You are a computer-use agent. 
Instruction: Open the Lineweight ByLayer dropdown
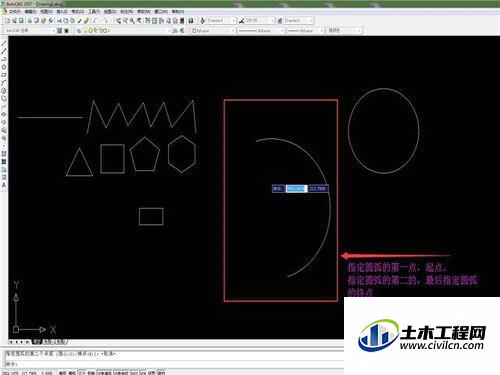point(305,31)
